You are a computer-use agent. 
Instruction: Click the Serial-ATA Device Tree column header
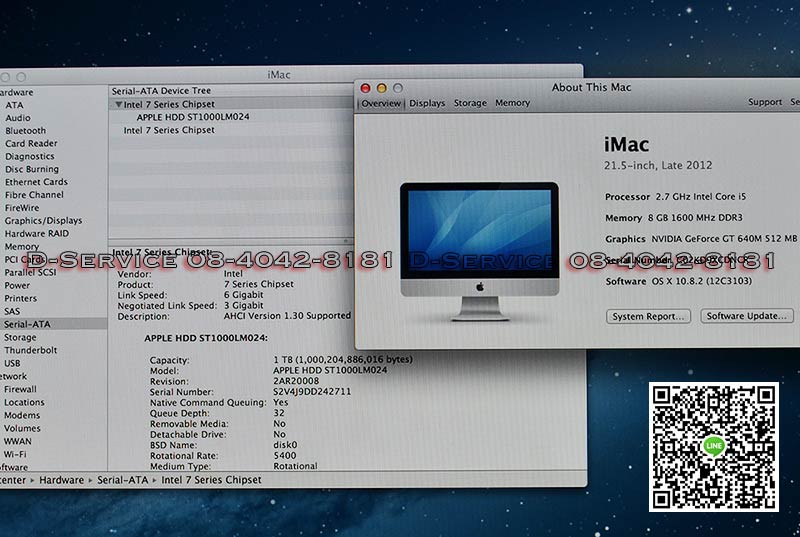[161, 91]
